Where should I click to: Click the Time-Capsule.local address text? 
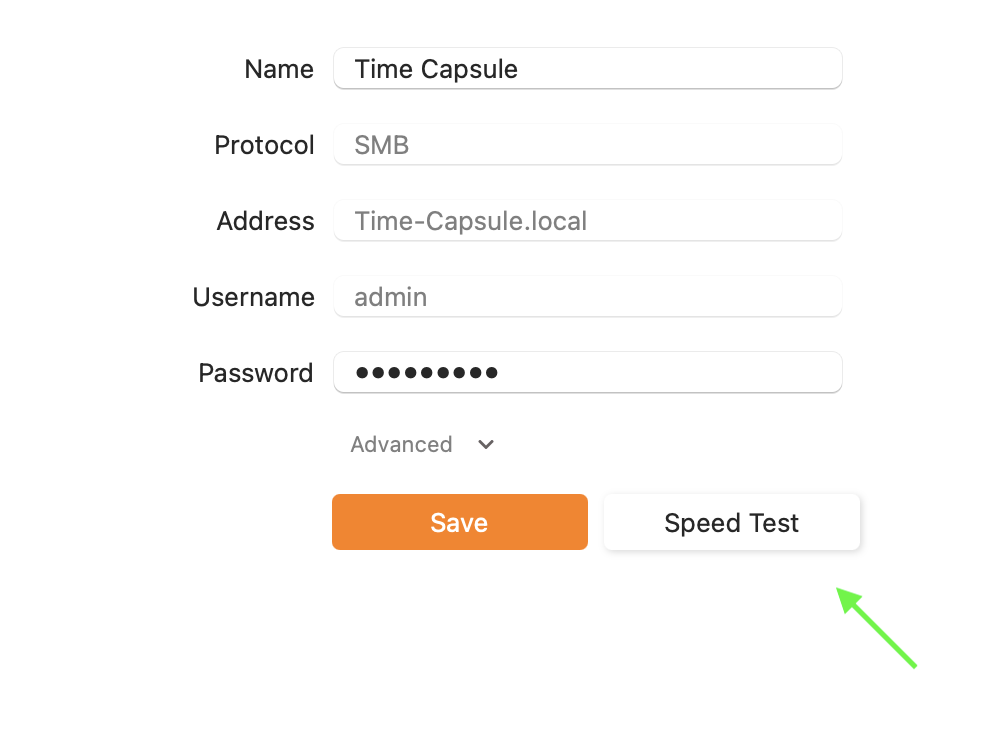click(471, 221)
